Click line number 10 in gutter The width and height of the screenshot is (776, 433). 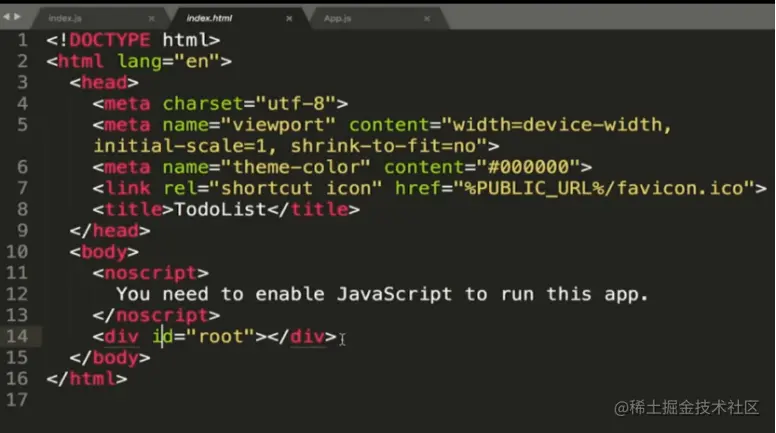17,252
